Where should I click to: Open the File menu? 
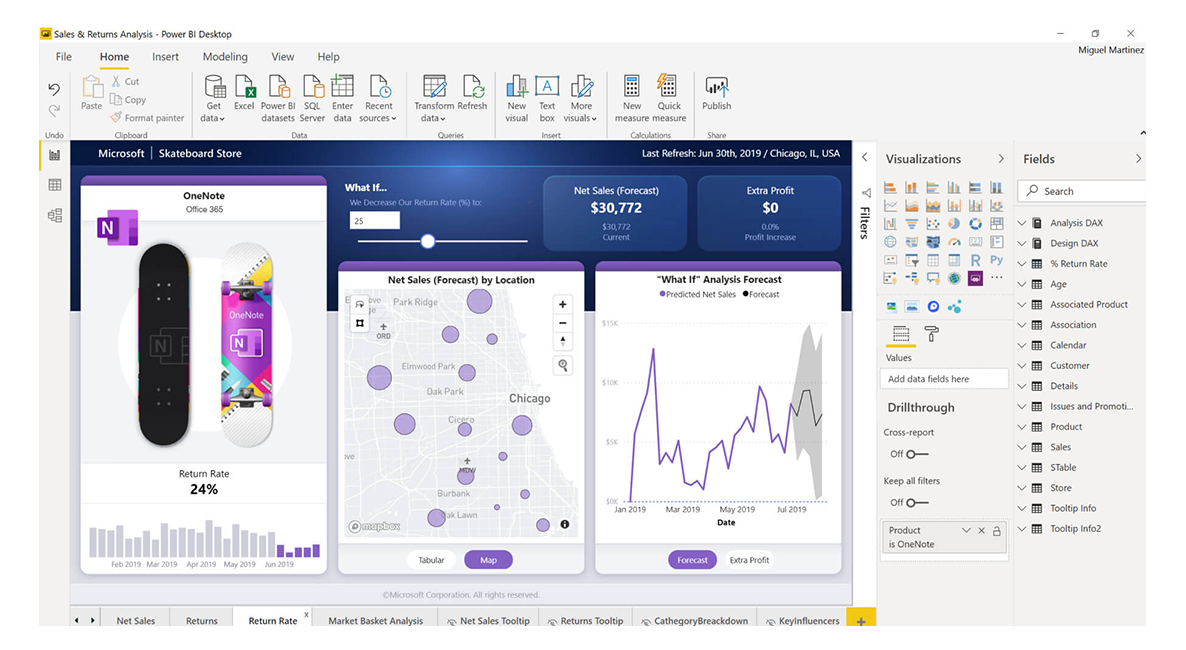(x=64, y=57)
